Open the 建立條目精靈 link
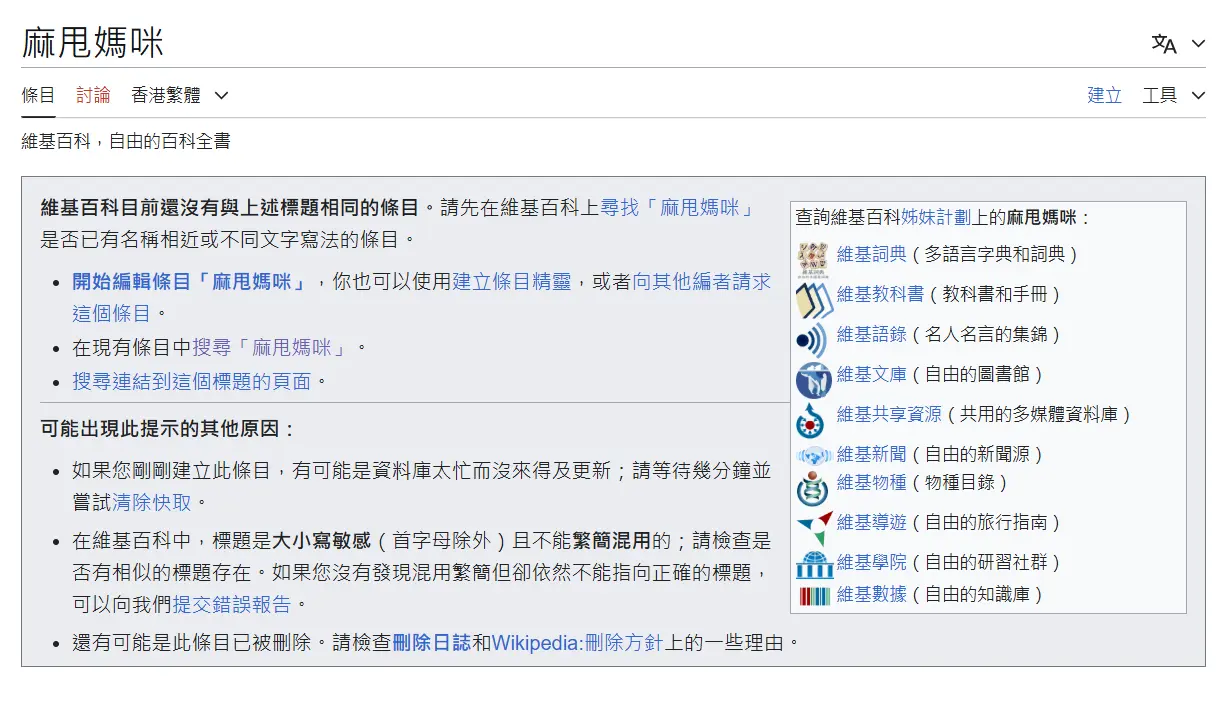 (x=512, y=282)
